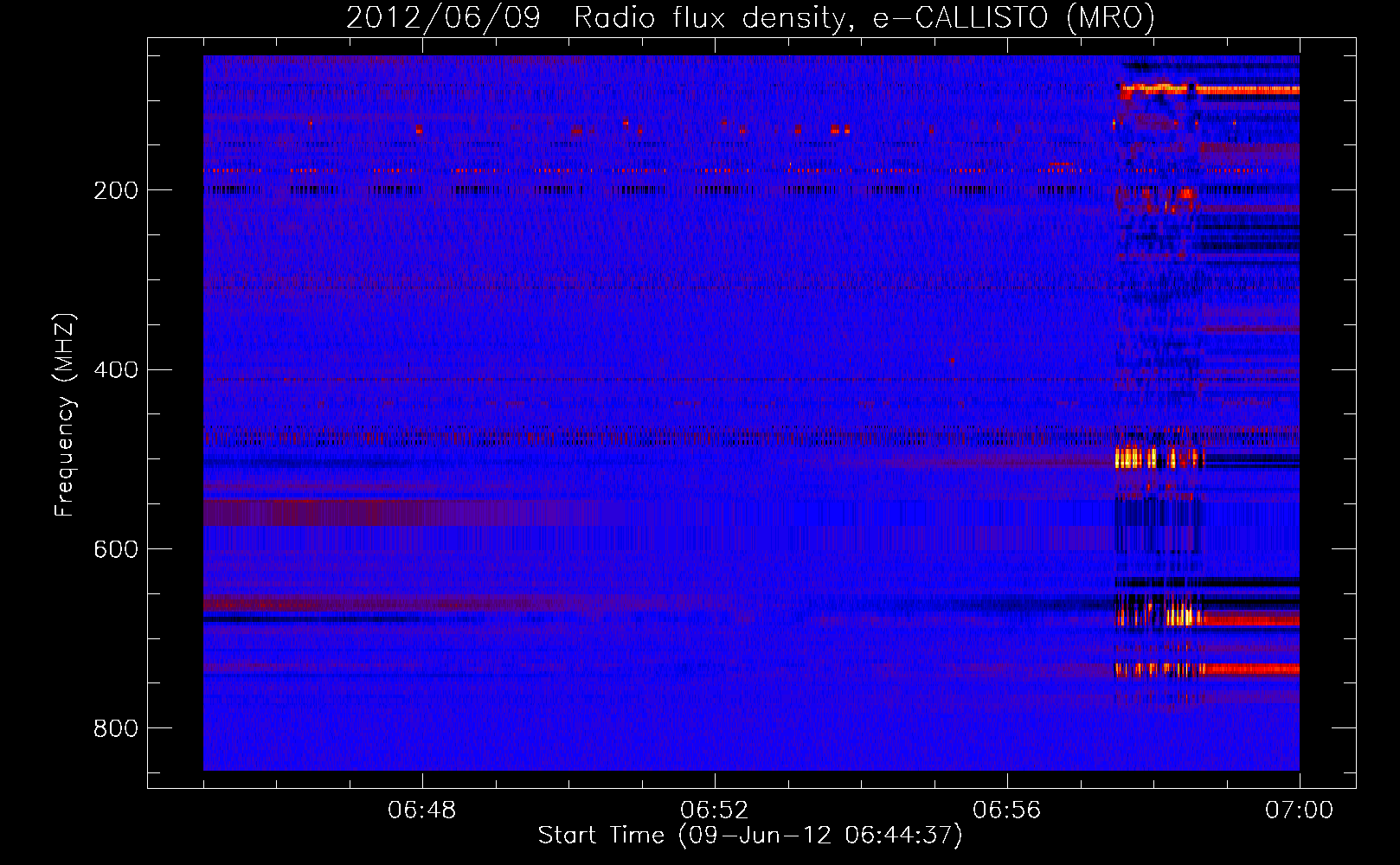
Task: Click the 200 frequency tick label
Action: click(x=115, y=190)
